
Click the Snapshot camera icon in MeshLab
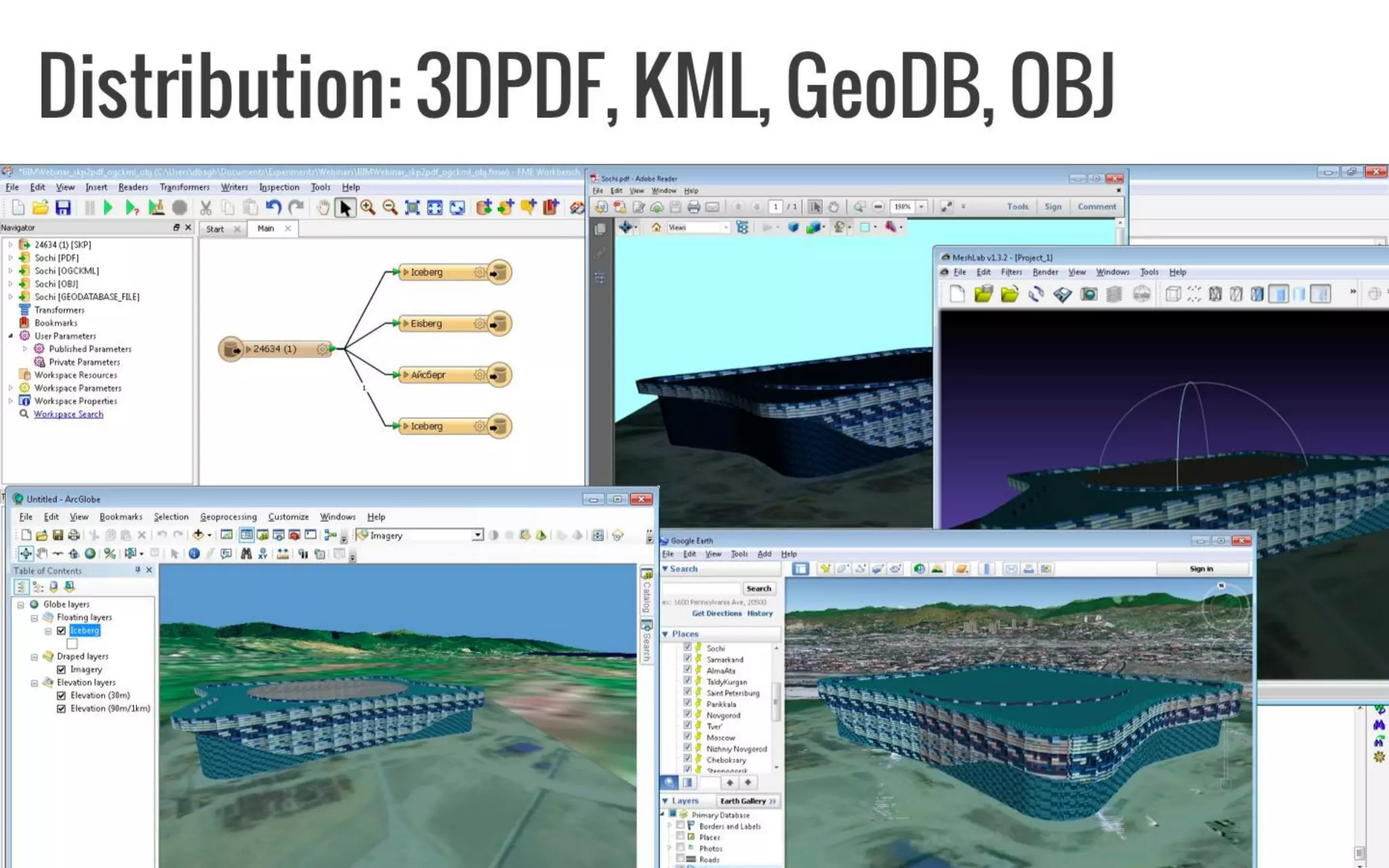[1089, 294]
